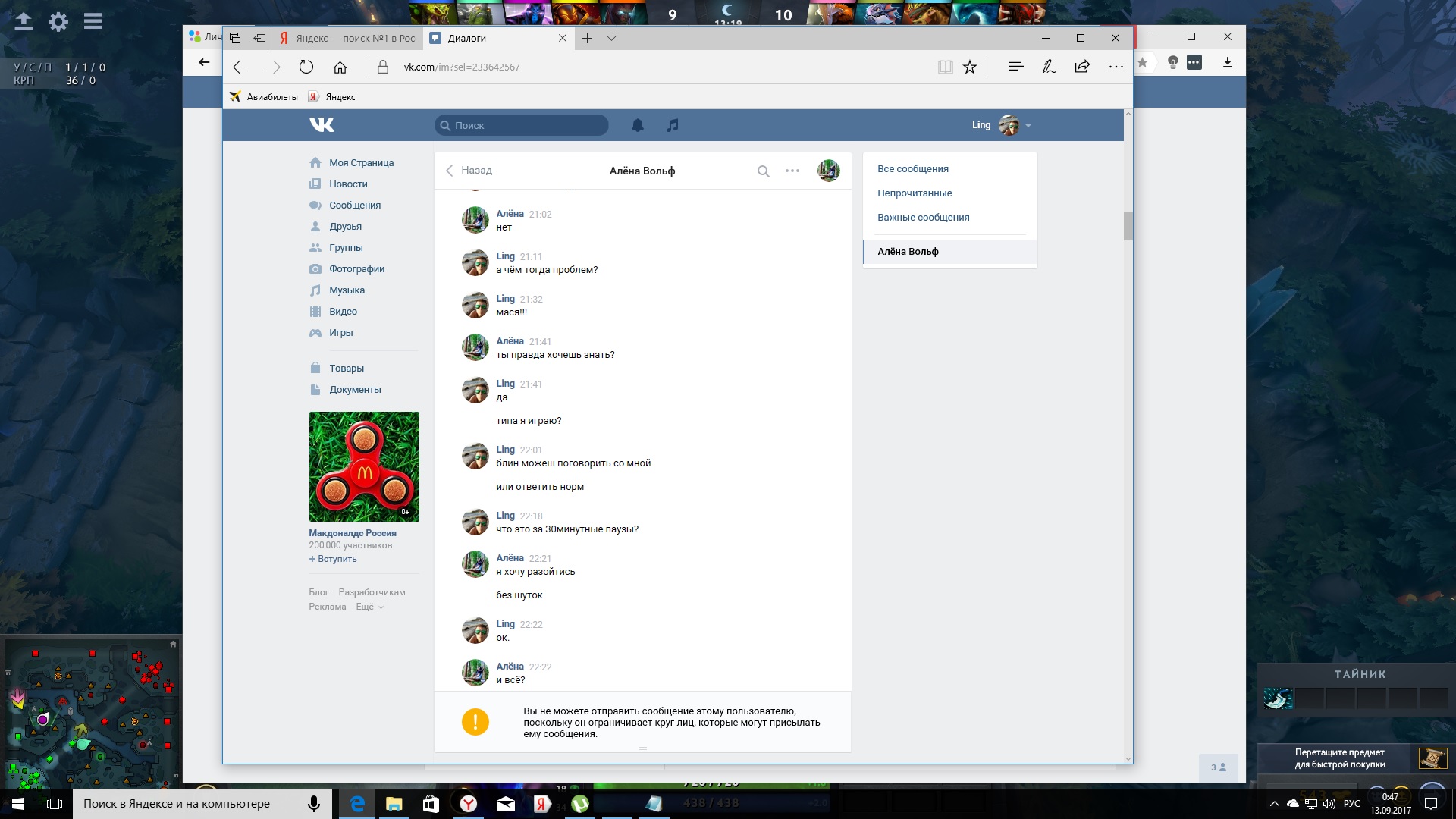Click Ling's avatar on the 21:11 message
Image resolution: width=1456 pixels, height=819 pixels.
tap(475, 262)
